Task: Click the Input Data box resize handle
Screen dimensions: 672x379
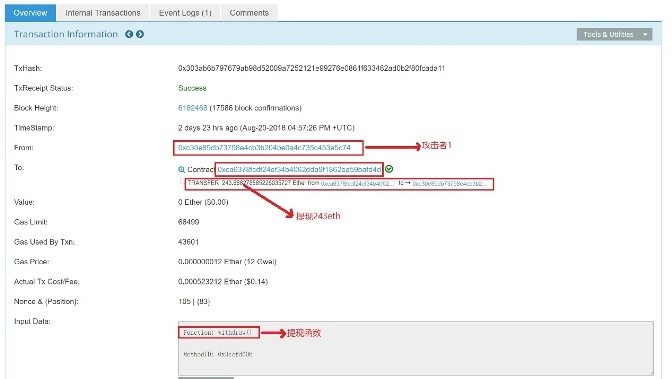Action: 651,372
